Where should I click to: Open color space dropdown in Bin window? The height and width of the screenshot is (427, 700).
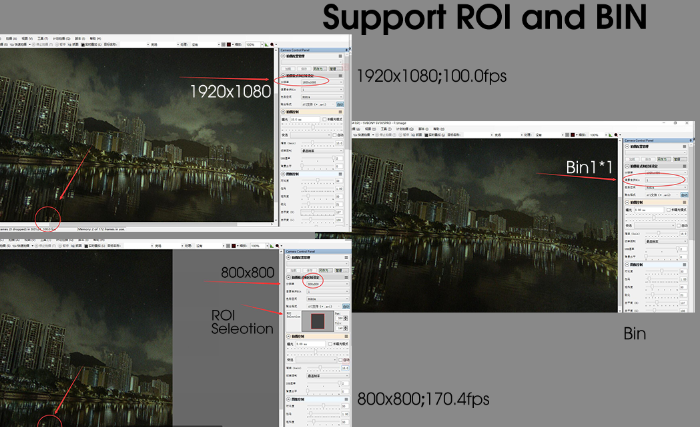click(x=666, y=187)
